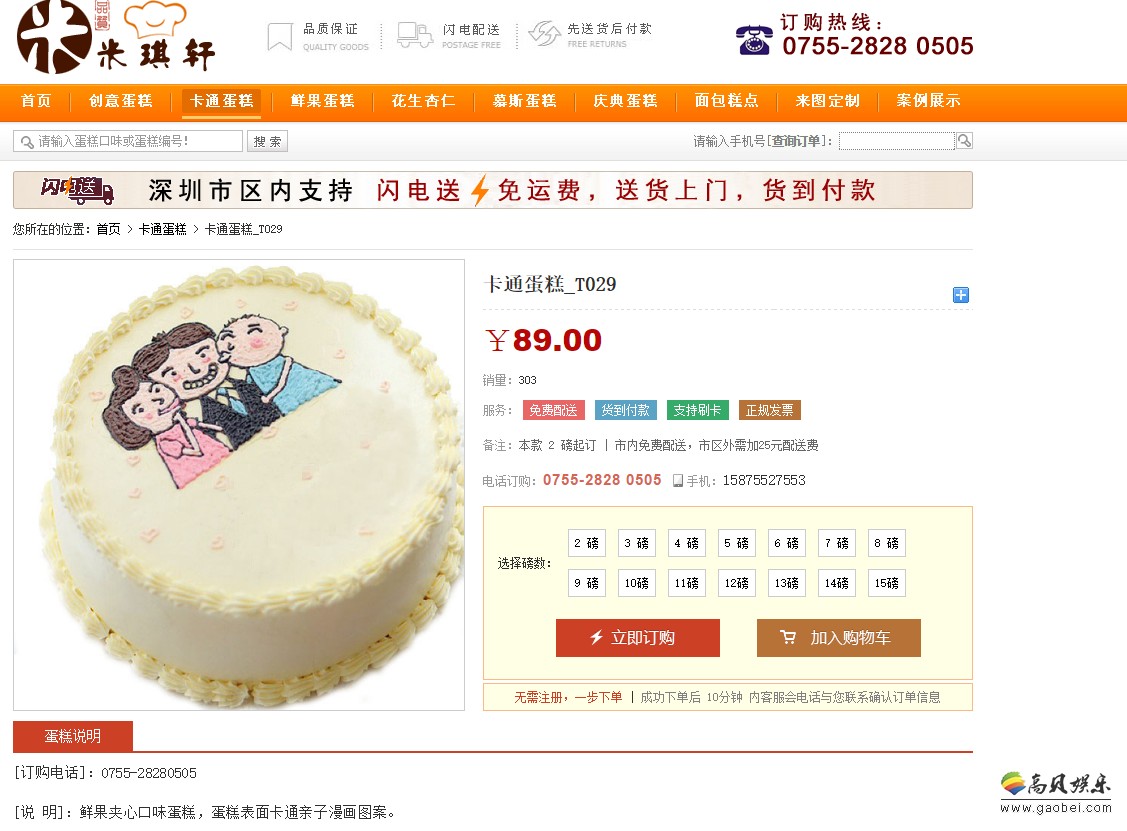Click the red telephone hotline icon

coord(754,40)
